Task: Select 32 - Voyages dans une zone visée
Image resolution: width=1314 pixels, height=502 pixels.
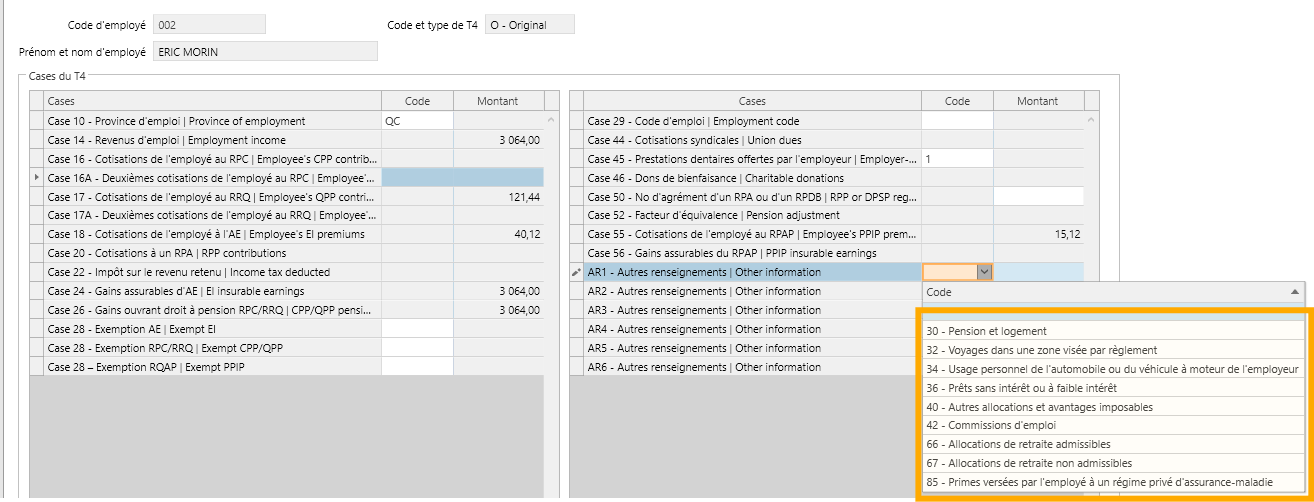Action: [x=1114, y=350]
